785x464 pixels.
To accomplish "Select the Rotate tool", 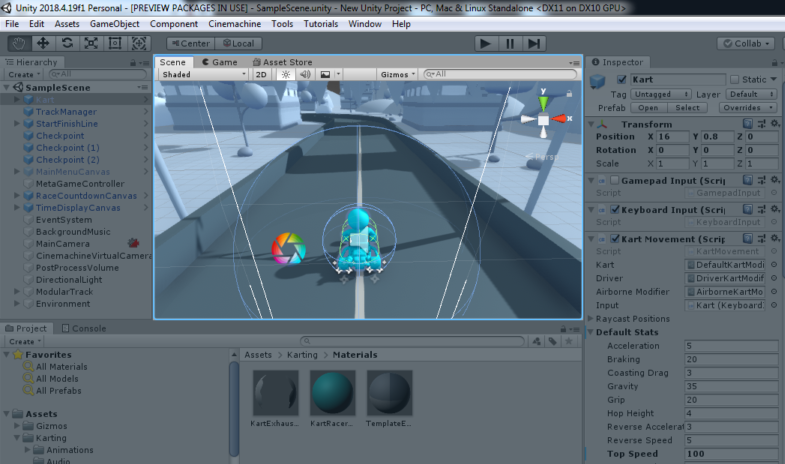I will 67,44.
